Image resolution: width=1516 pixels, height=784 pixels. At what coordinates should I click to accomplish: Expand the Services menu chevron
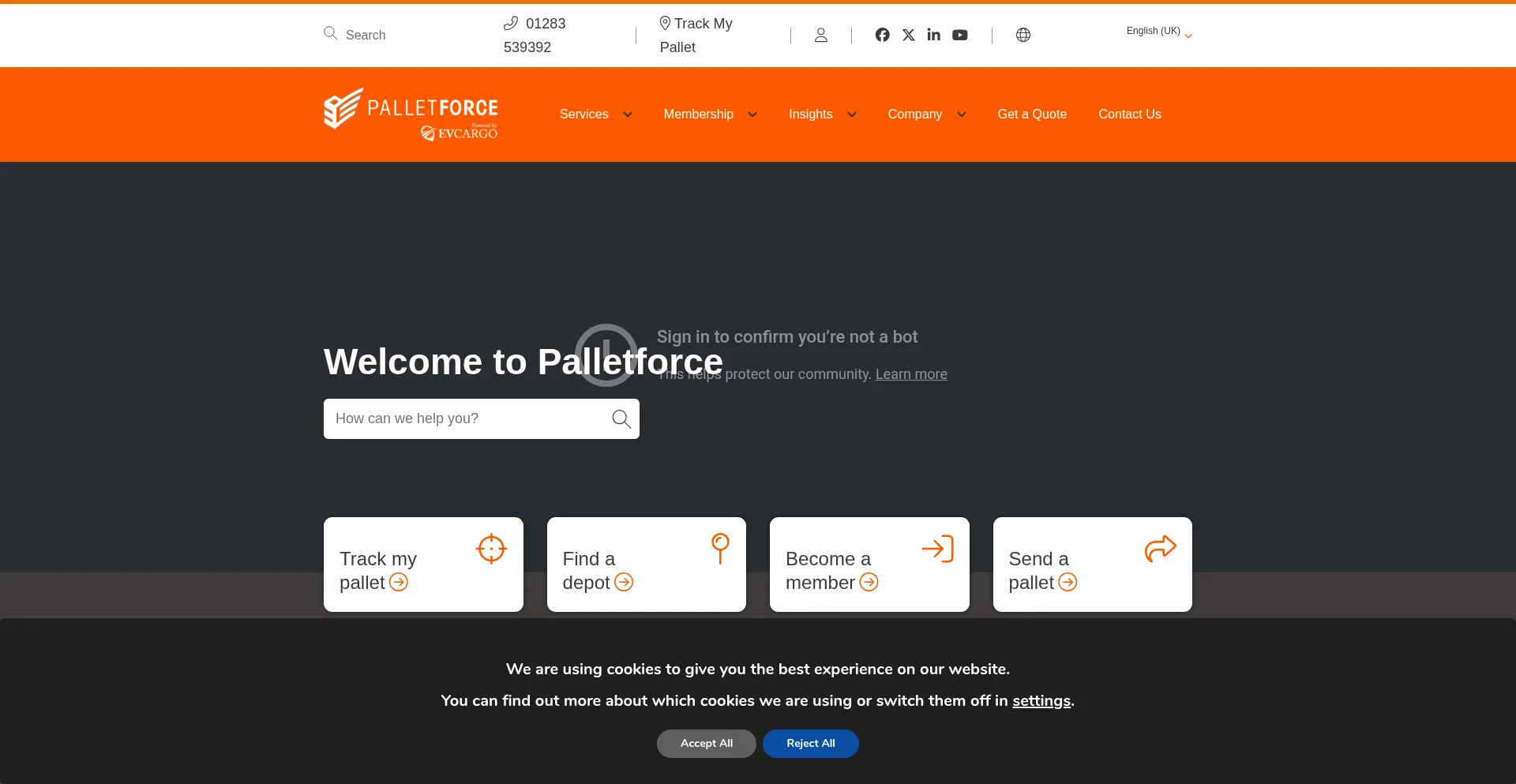coord(628,114)
